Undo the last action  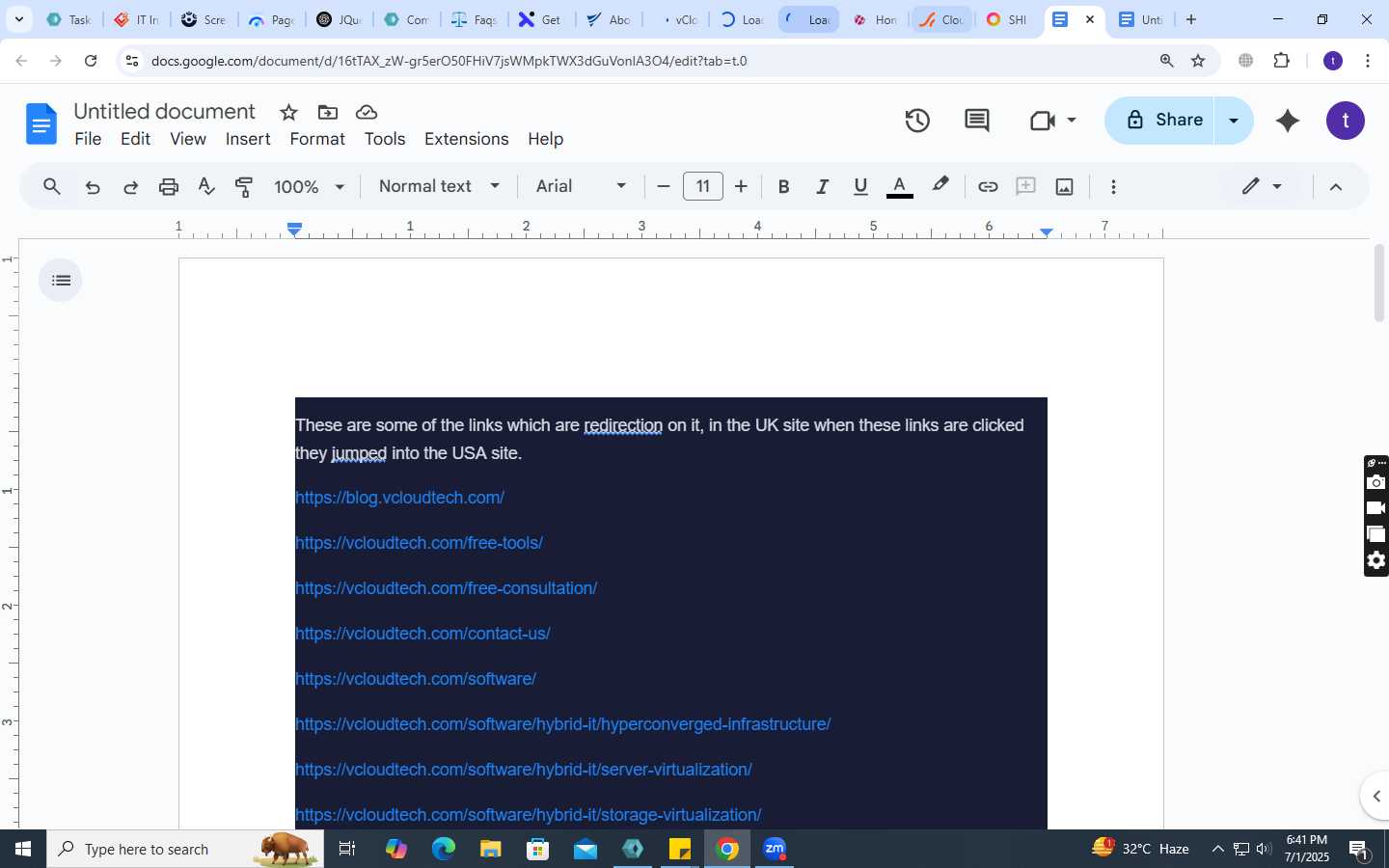[x=93, y=187]
